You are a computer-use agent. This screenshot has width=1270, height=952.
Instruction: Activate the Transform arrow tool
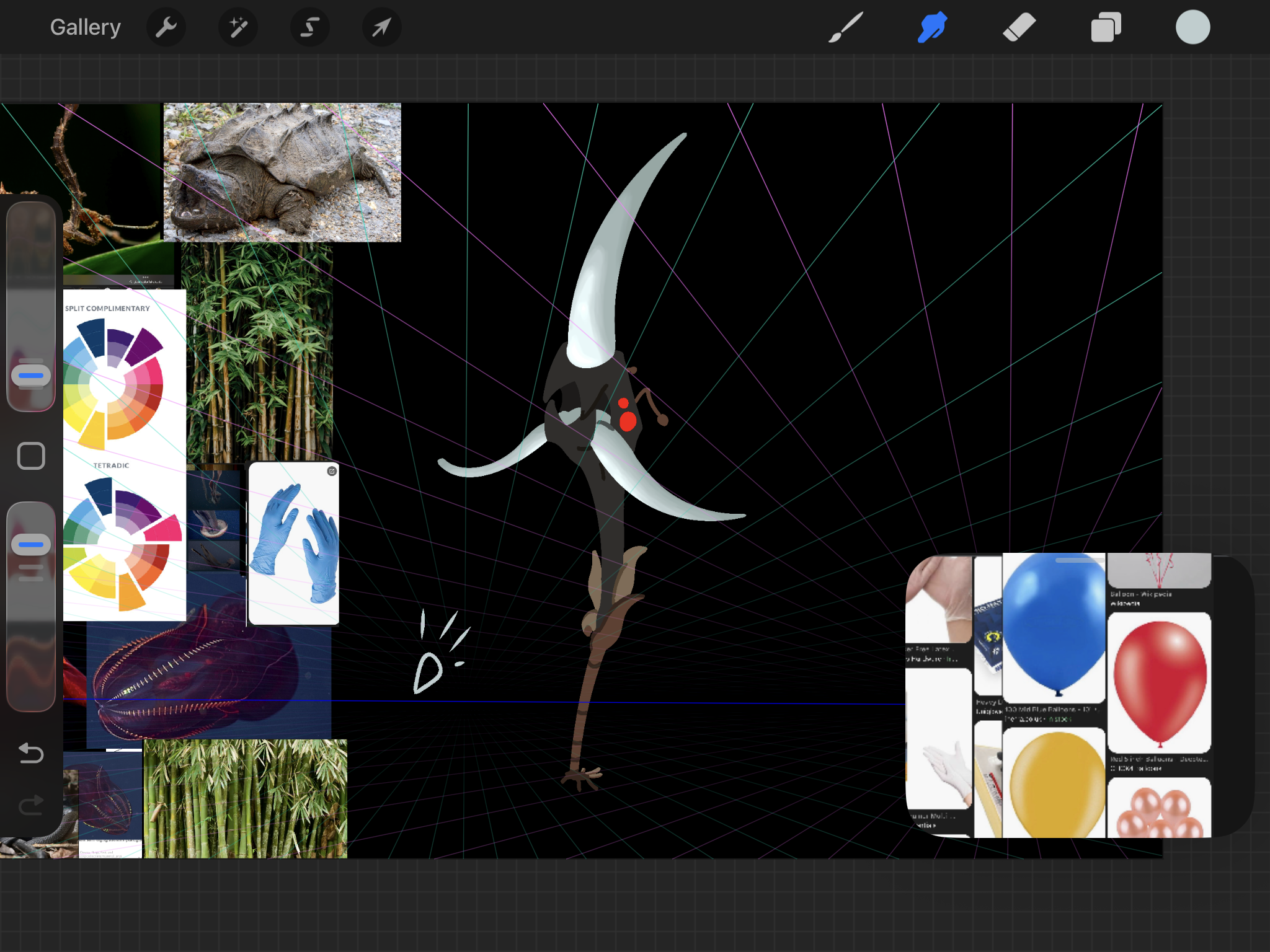(382, 27)
